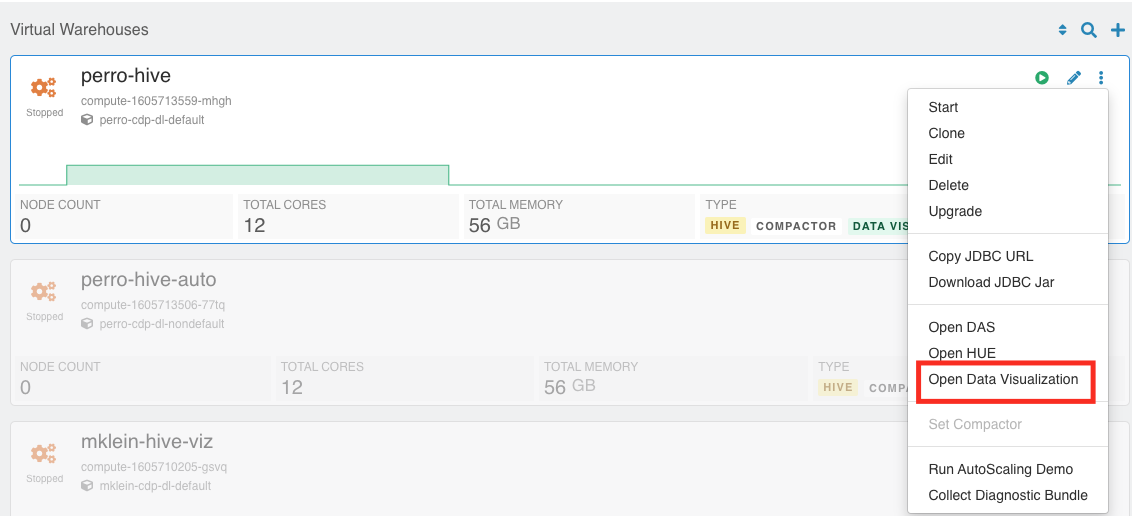Open the search magnifier for Virtual Warehouses

pos(1089,30)
